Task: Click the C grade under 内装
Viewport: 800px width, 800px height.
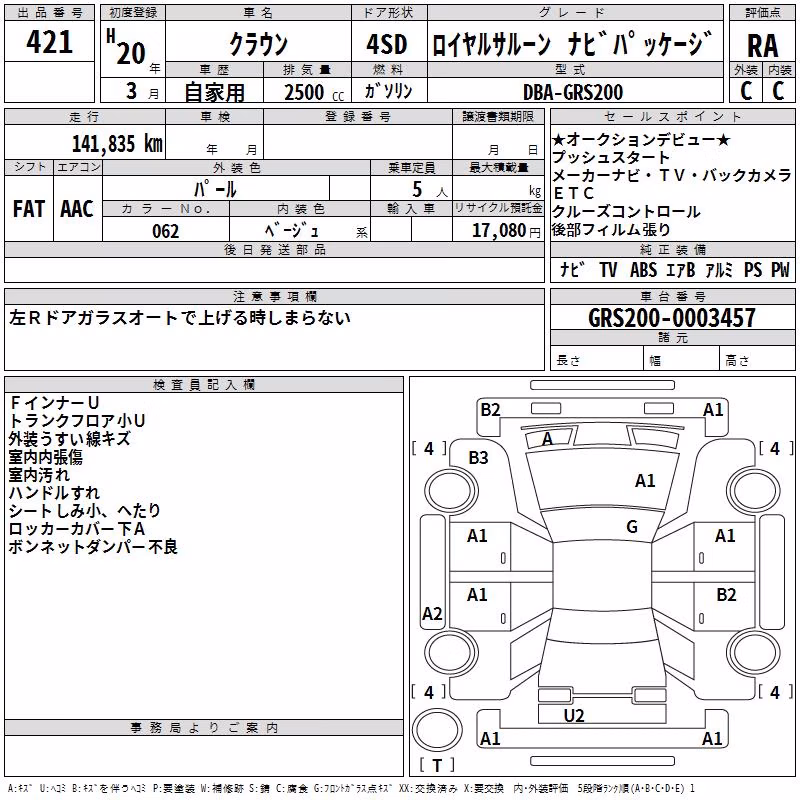Action: [778, 91]
